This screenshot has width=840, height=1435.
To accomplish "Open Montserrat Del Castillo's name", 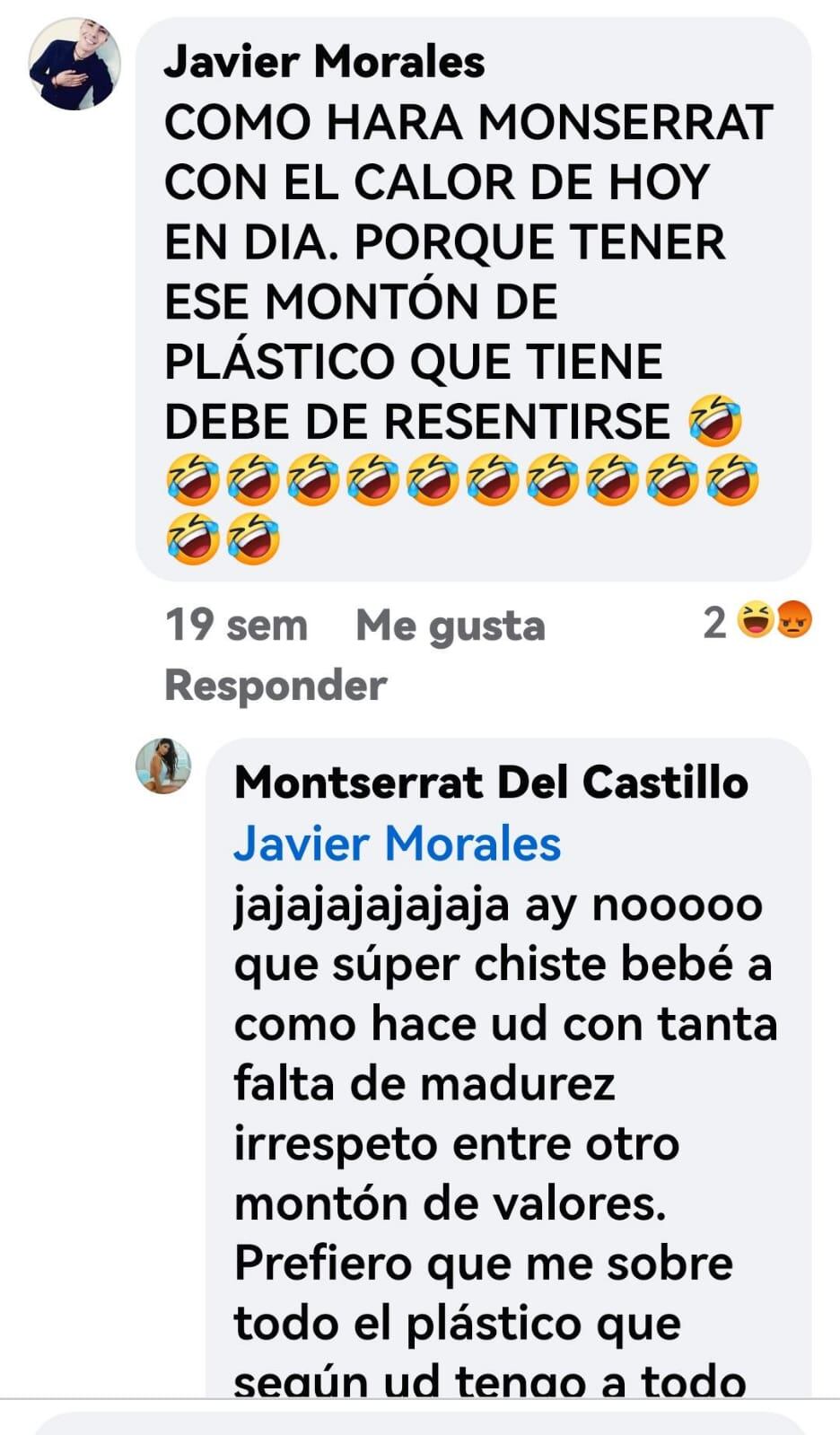I will point(491,782).
